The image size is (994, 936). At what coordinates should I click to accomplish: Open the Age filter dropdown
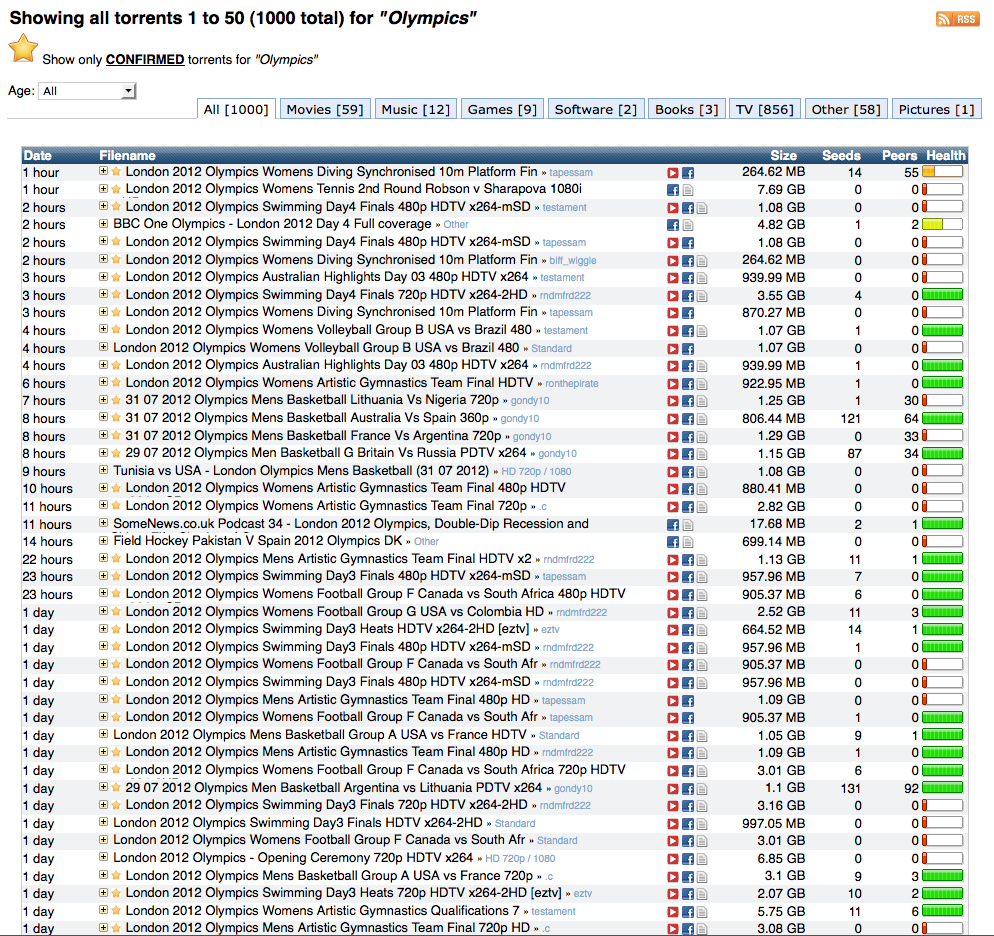click(87, 91)
